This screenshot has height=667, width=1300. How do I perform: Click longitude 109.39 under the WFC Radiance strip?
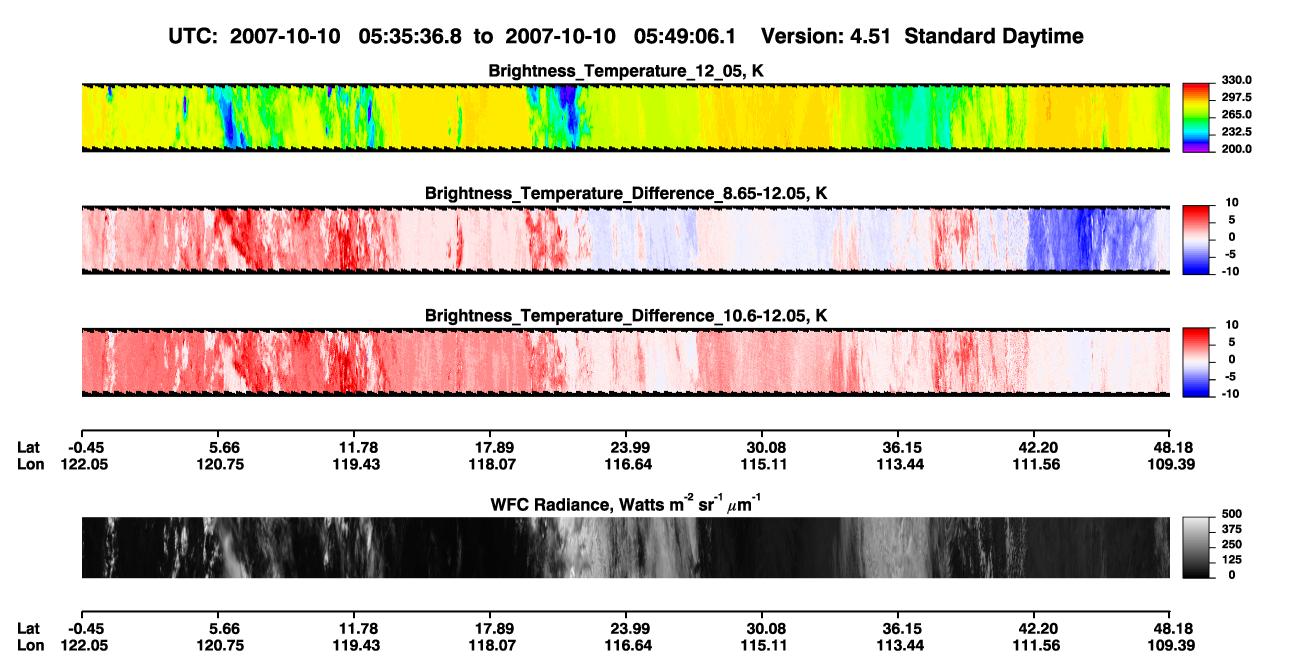pos(1170,645)
